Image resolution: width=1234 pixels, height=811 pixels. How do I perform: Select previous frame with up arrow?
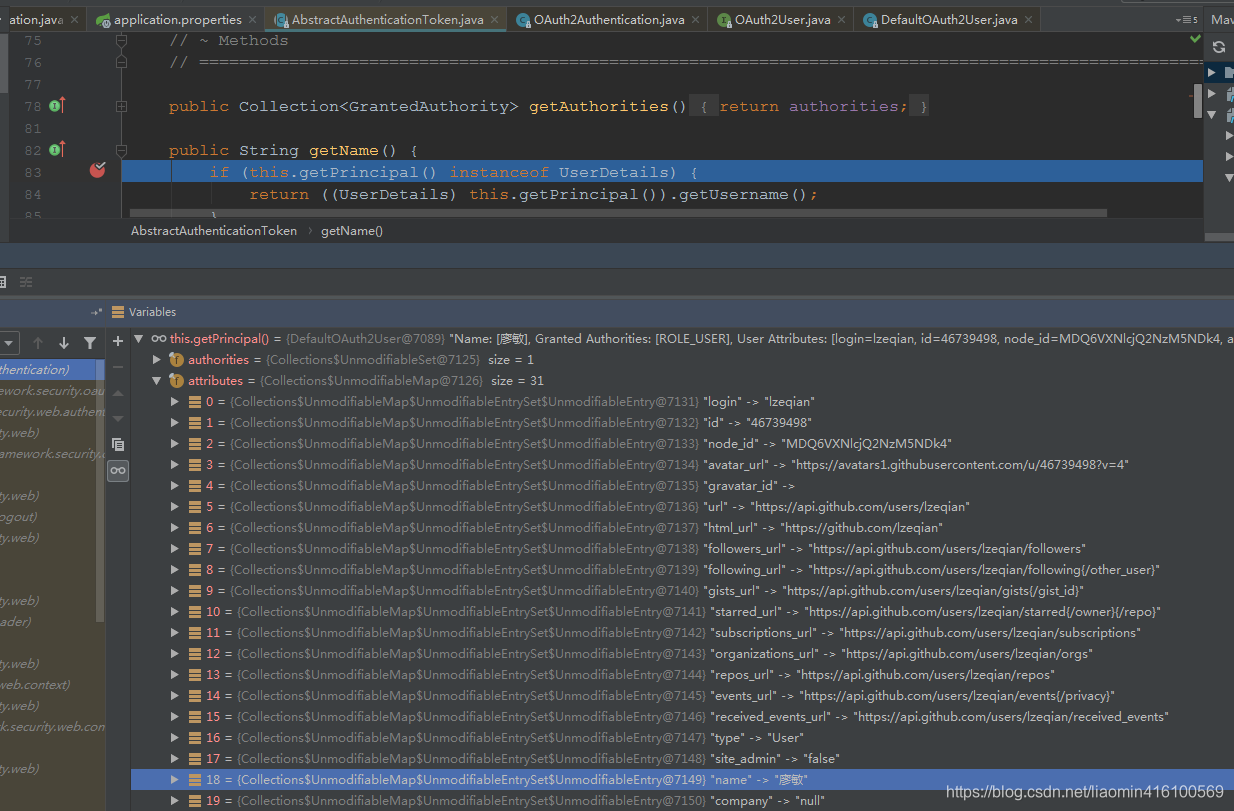tap(39, 343)
